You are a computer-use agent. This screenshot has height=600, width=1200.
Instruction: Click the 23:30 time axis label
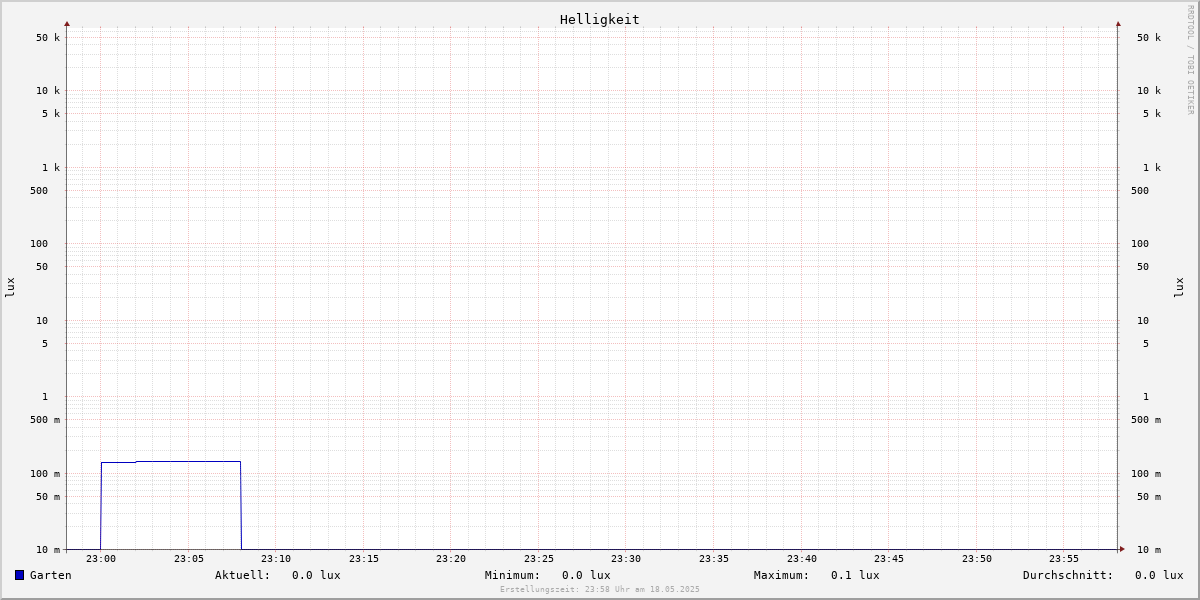point(626,559)
